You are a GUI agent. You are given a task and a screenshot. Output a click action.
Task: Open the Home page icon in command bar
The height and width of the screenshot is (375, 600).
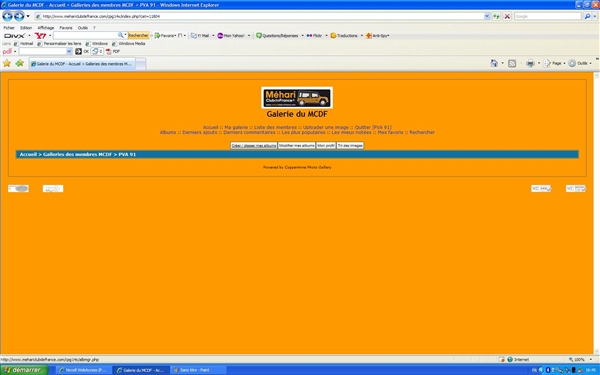[x=494, y=64]
